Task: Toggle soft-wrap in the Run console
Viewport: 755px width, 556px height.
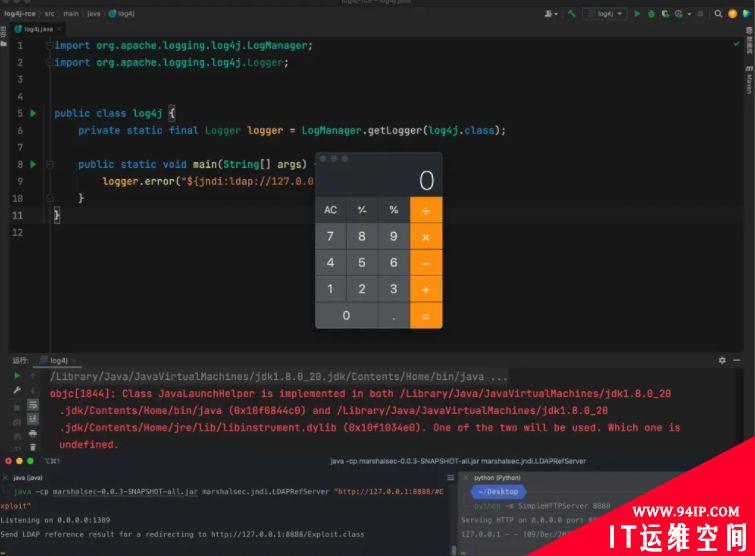Action: [x=33, y=404]
